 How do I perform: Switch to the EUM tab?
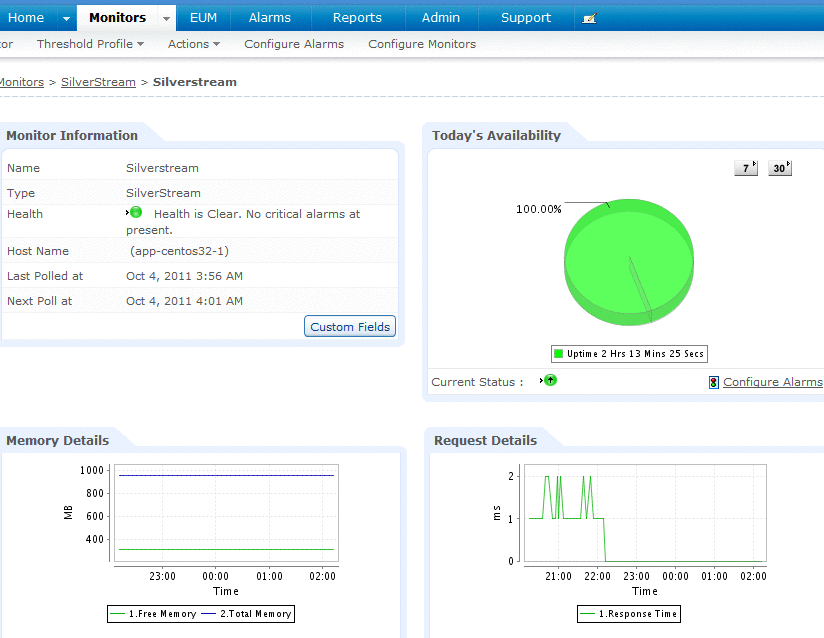203,17
